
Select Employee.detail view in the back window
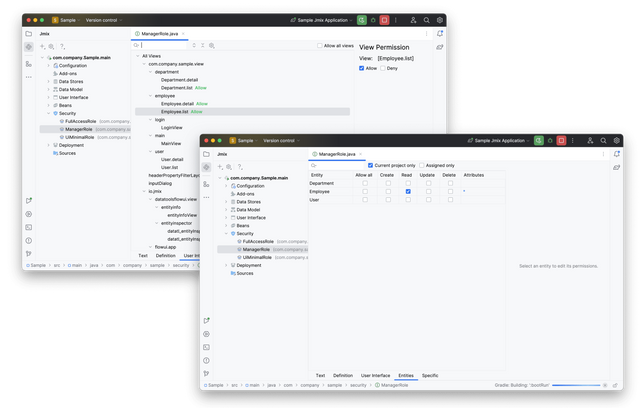(x=177, y=104)
